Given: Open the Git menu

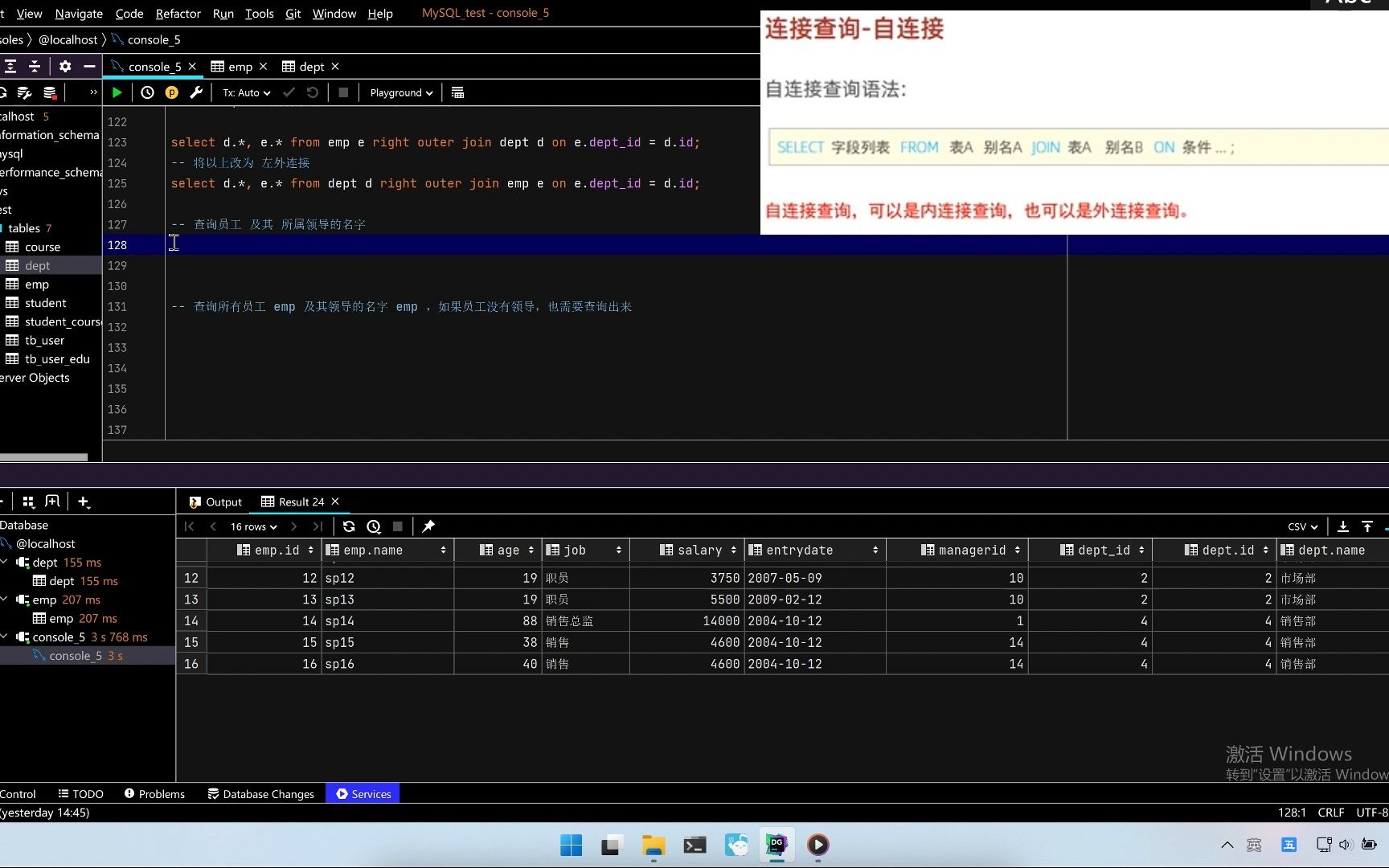Looking at the screenshot, I should coord(293,13).
